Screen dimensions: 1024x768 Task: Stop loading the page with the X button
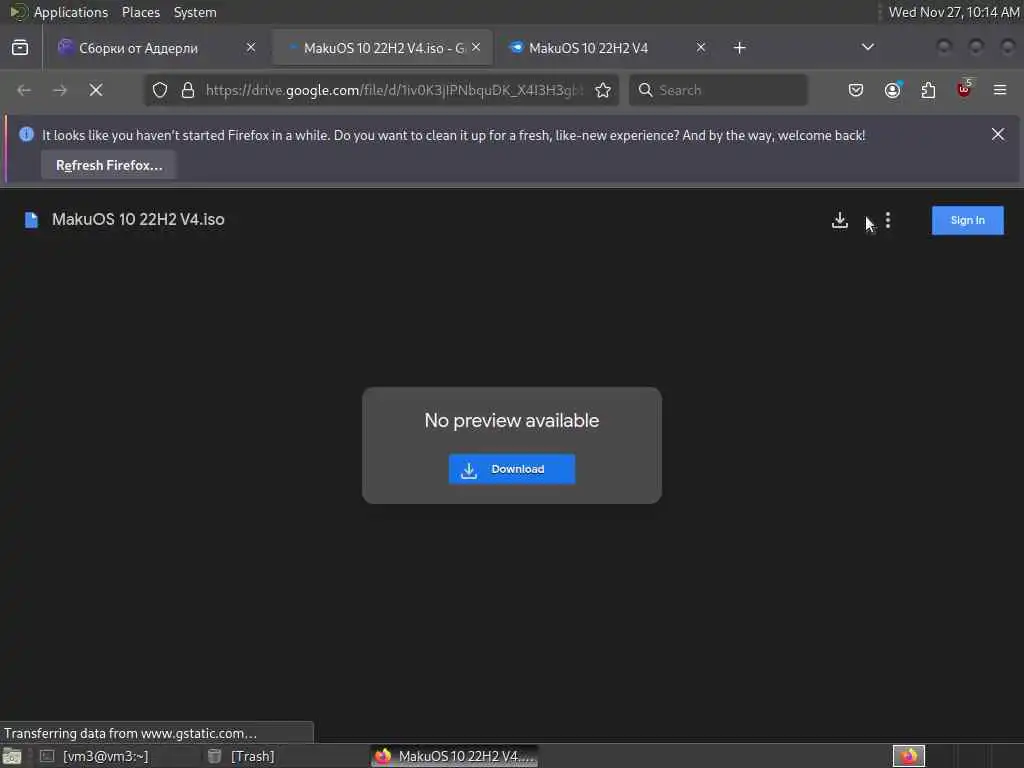(96, 90)
